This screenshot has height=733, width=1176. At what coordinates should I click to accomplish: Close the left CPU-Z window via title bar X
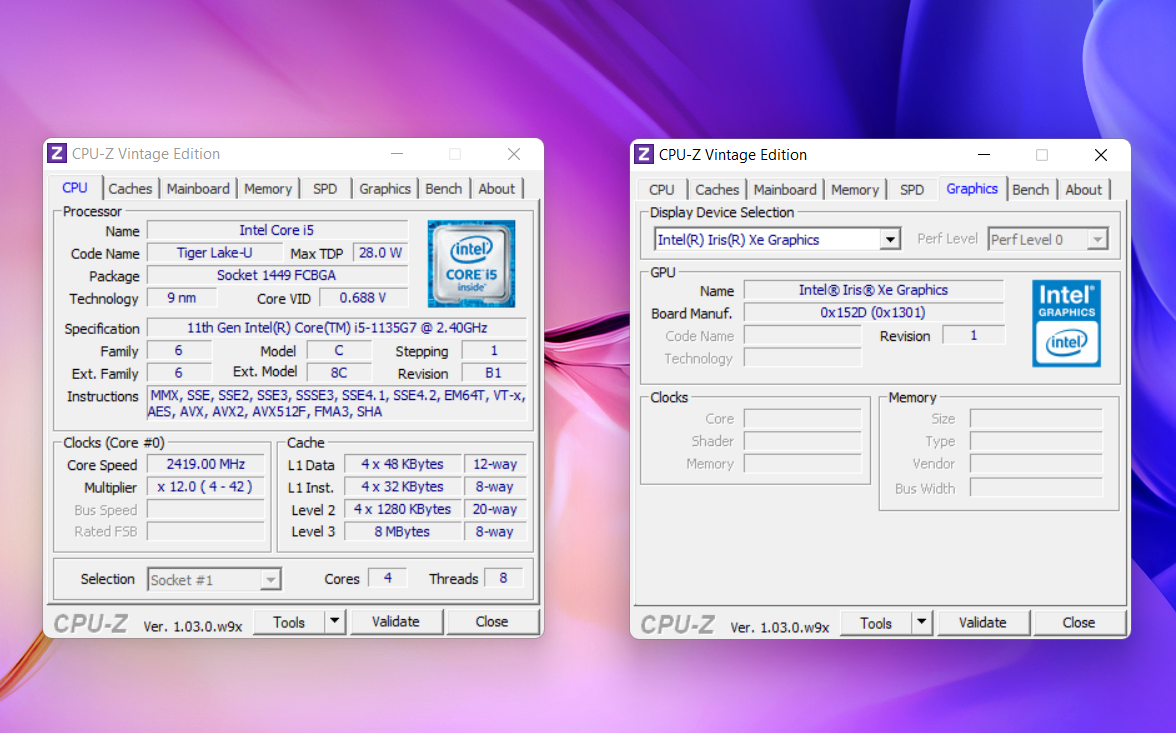(x=514, y=154)
